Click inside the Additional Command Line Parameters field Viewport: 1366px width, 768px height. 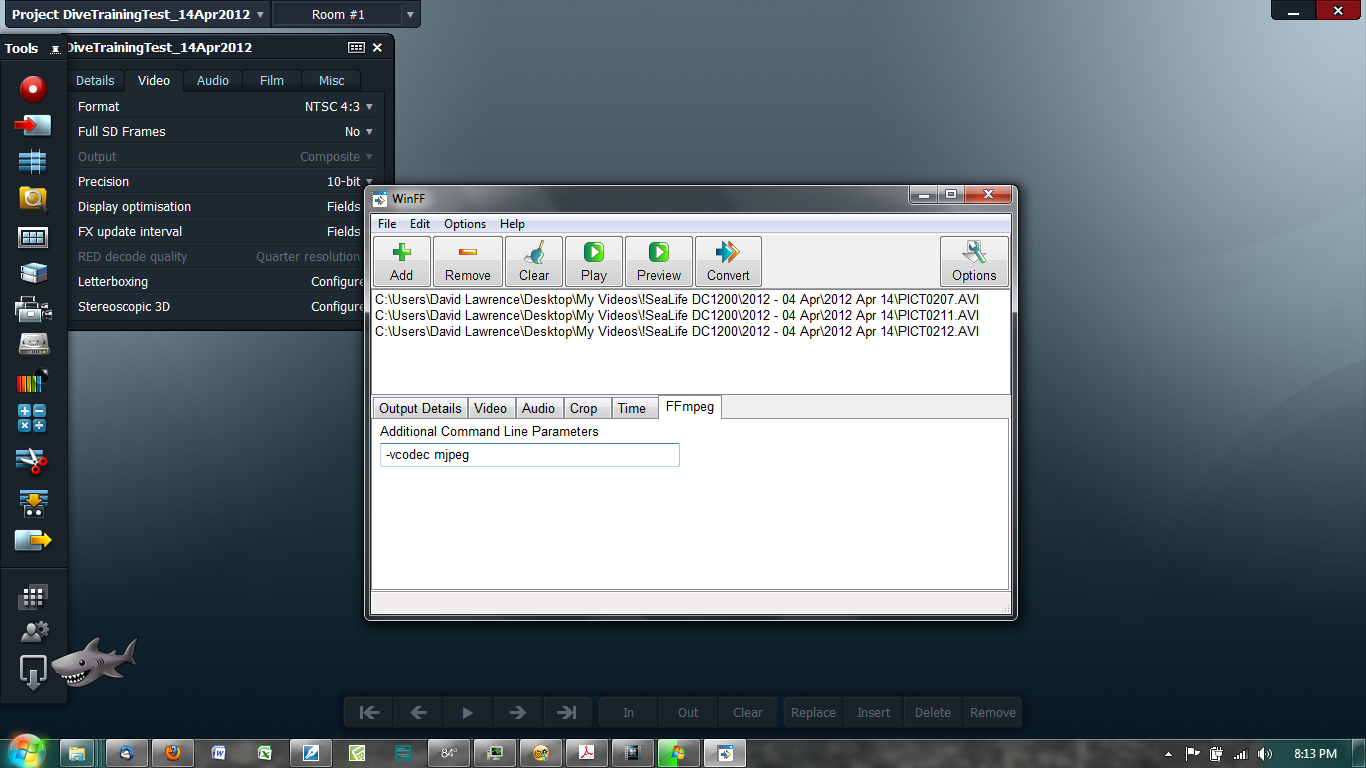tap(529, 455)
